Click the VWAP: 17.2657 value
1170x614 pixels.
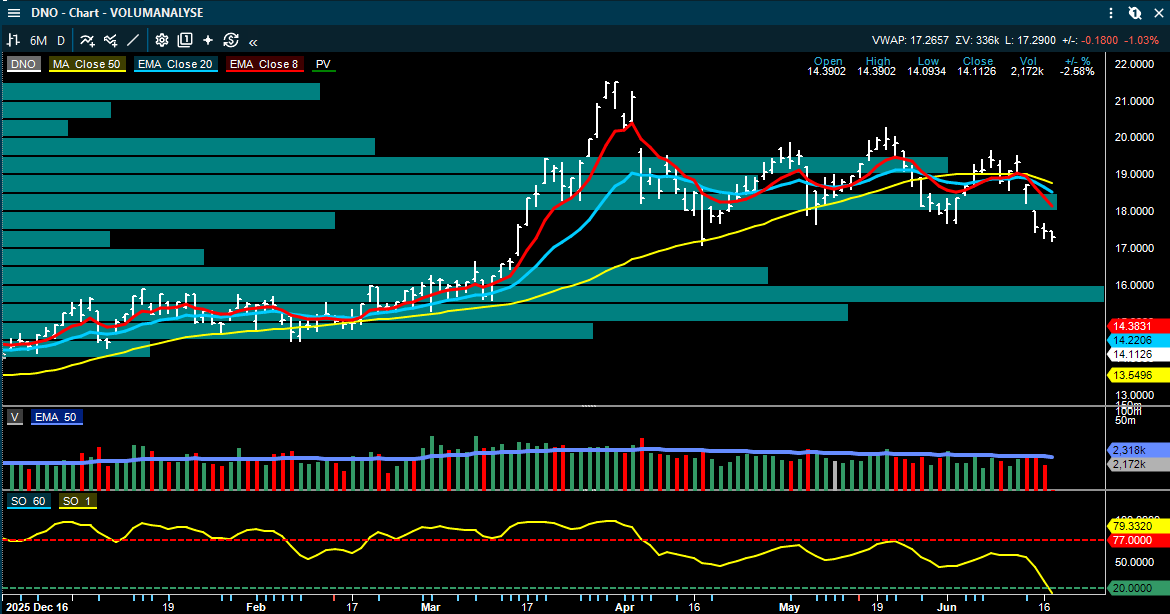click(910, 40)
